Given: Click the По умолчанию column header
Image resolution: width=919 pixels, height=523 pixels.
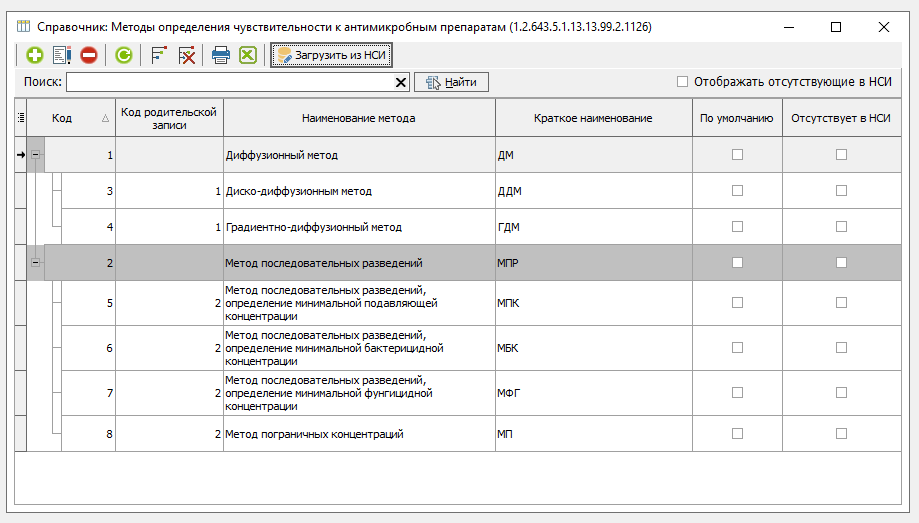Looking at the screenshot, I should pyautogui.click(x=737, y=118).
